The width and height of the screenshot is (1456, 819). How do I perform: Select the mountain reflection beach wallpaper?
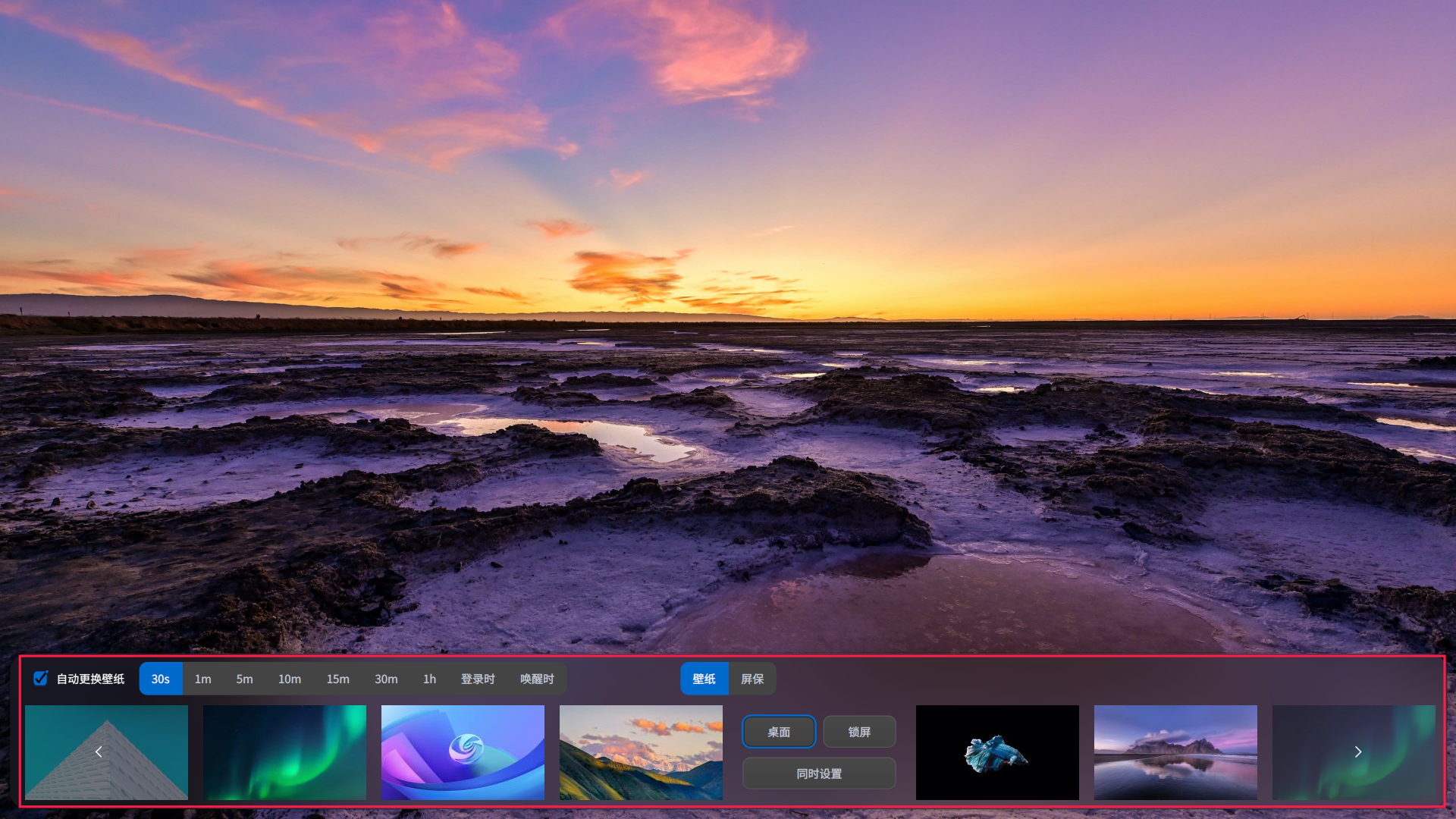[1175, 752]
